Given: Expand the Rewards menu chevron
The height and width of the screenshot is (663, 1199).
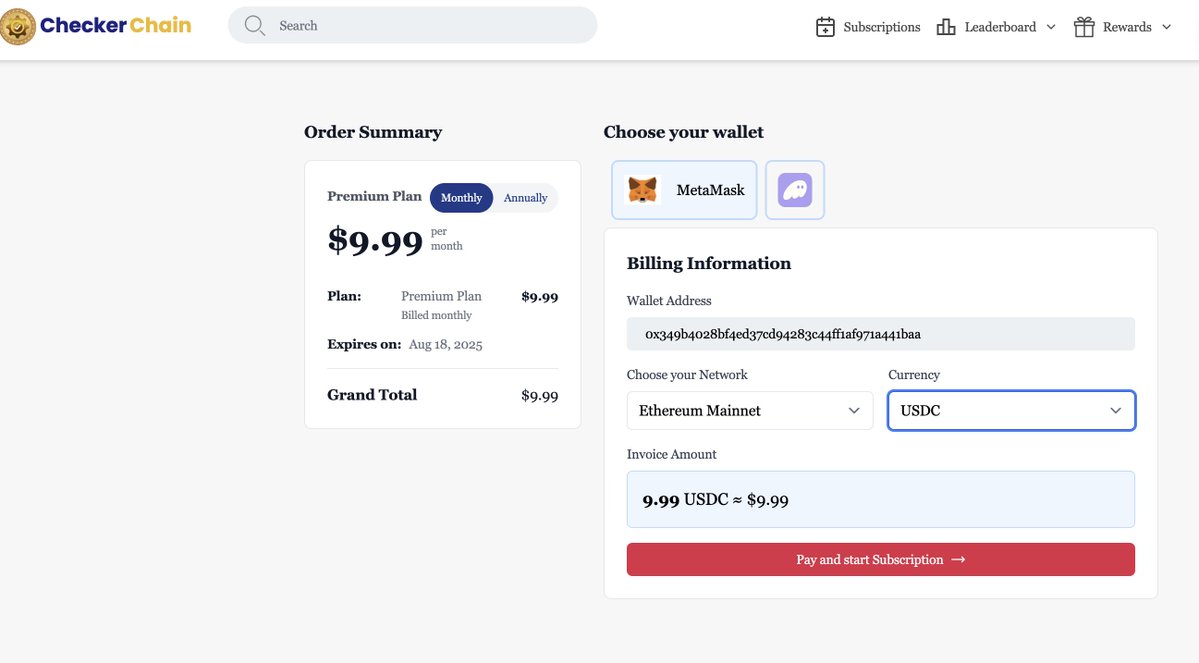Looking at the screenshot, I should pyautogui.click(x=1166, y=27).
